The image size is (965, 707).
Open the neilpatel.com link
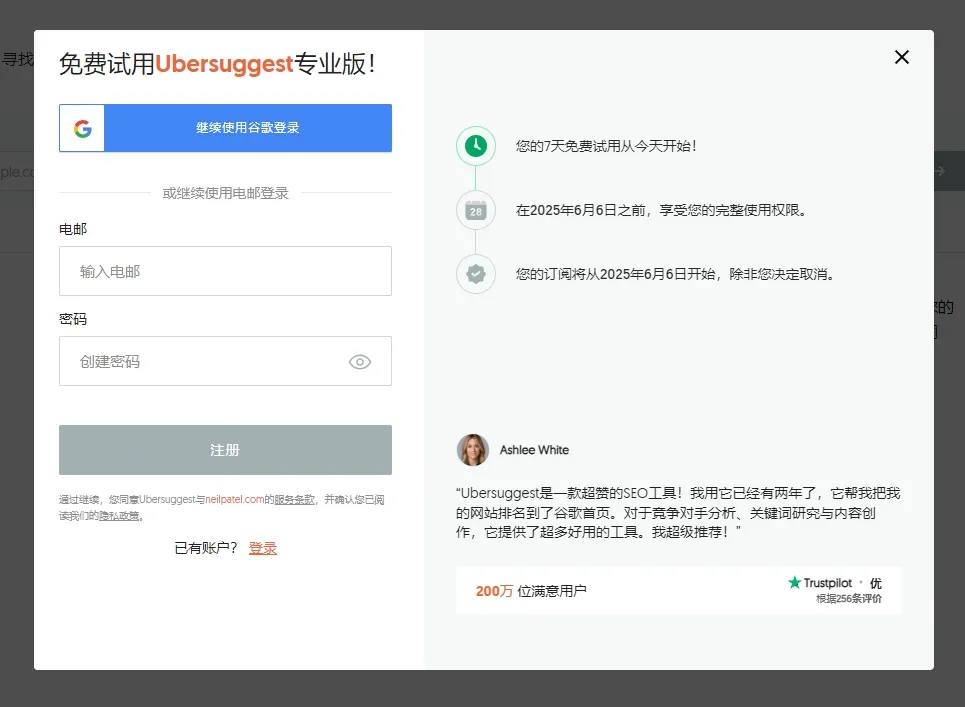click(234, 500)
